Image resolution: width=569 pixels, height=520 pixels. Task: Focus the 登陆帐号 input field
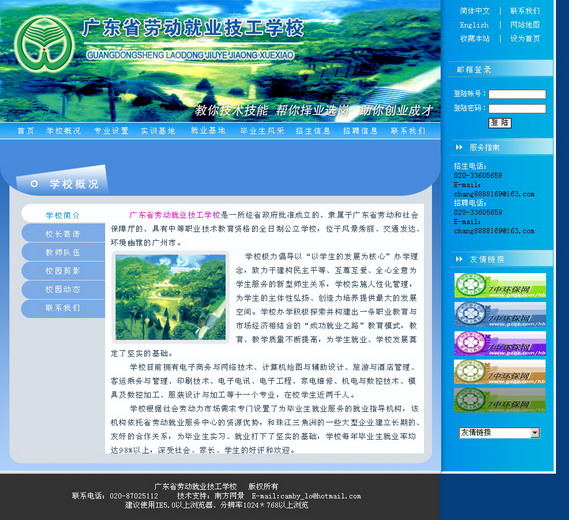pyautogui.click(x=517, y=94)
